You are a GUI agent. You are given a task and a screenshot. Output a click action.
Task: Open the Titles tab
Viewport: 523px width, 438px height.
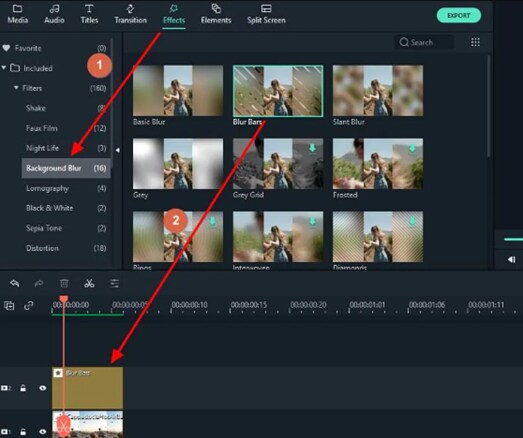click(89, 14)
